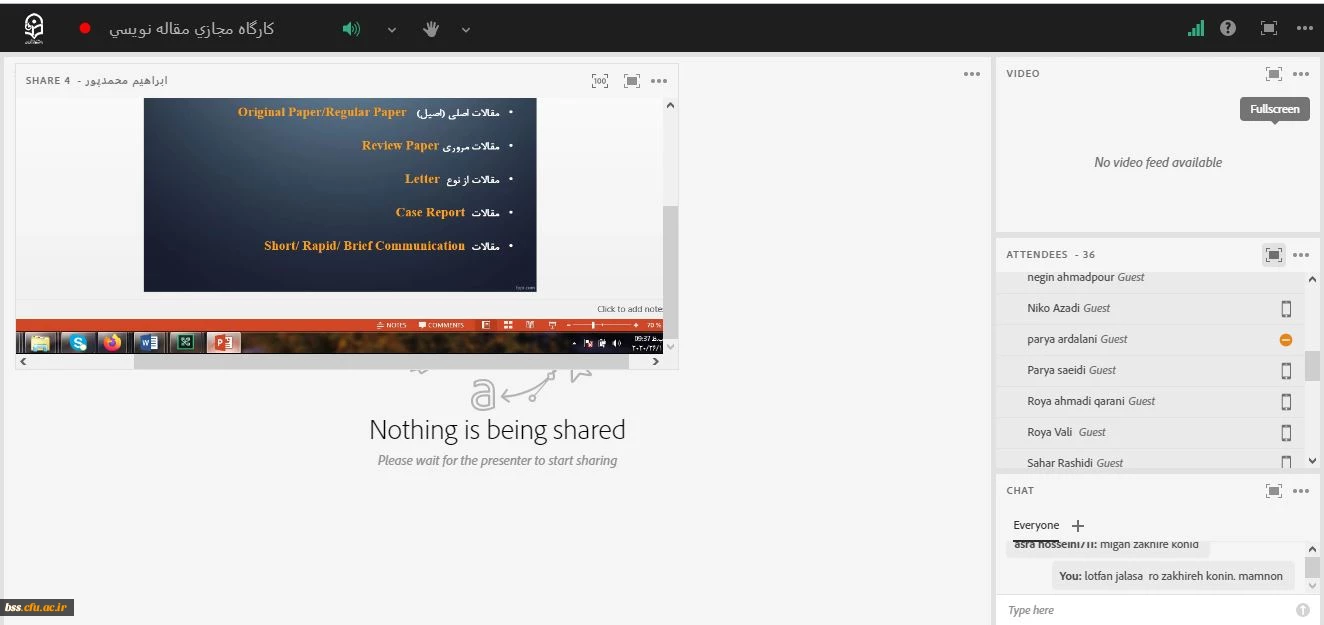The image size is (1324, 625).
Task: Select the Everyone chat tab
Action: point(1035,526)
